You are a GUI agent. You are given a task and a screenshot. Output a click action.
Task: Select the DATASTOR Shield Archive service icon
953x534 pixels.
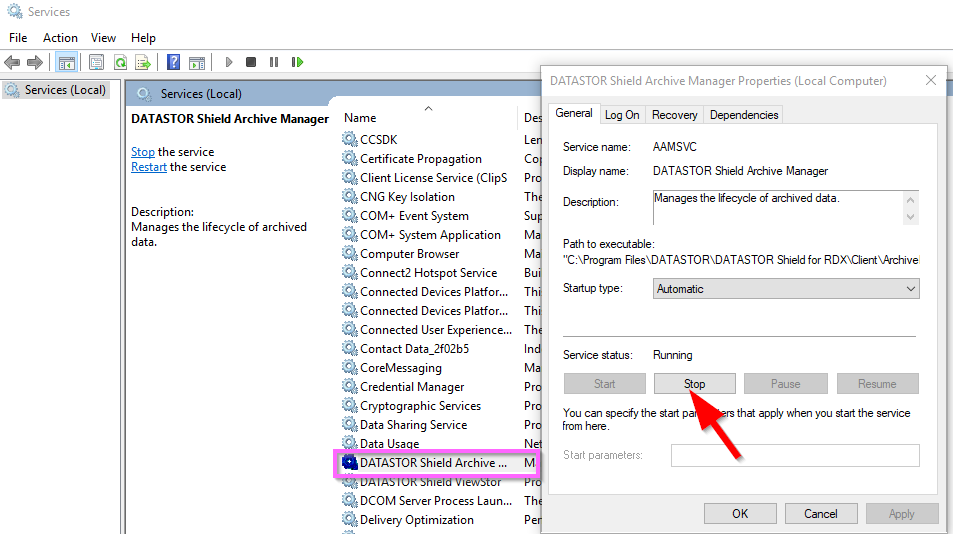[x=349, y=462]
